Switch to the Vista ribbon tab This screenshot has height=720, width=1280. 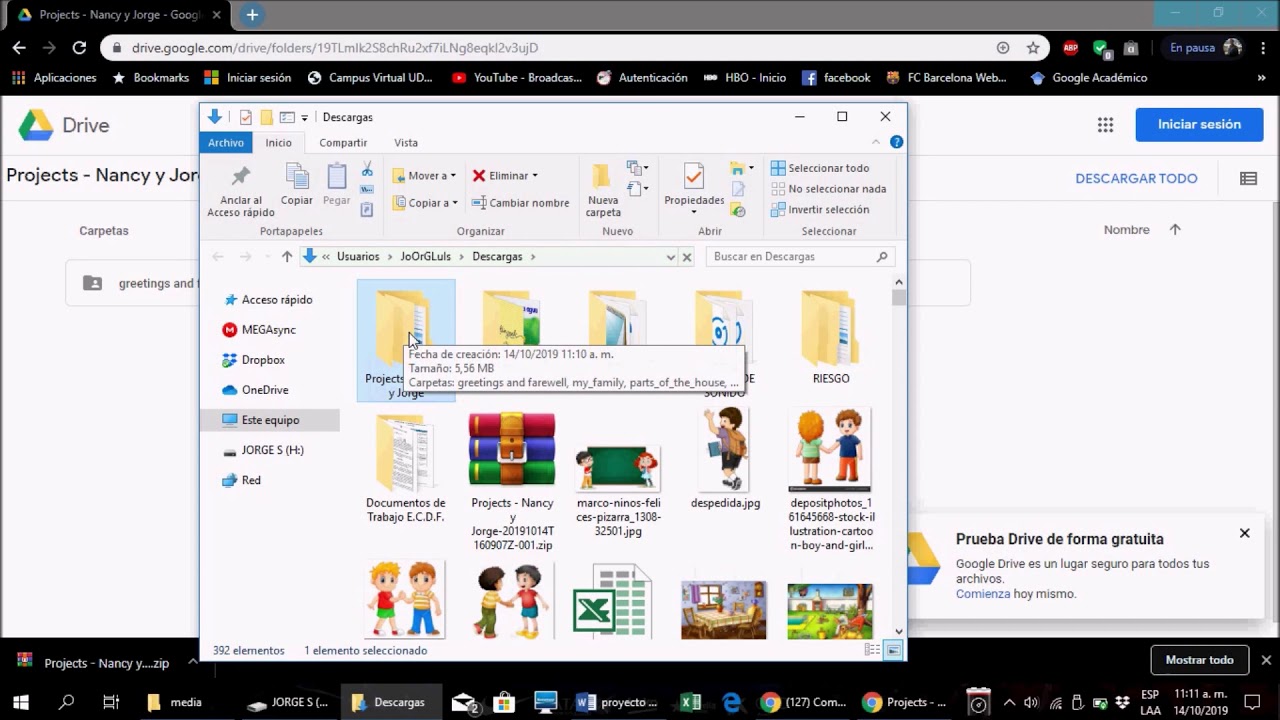tap(406, 143)
